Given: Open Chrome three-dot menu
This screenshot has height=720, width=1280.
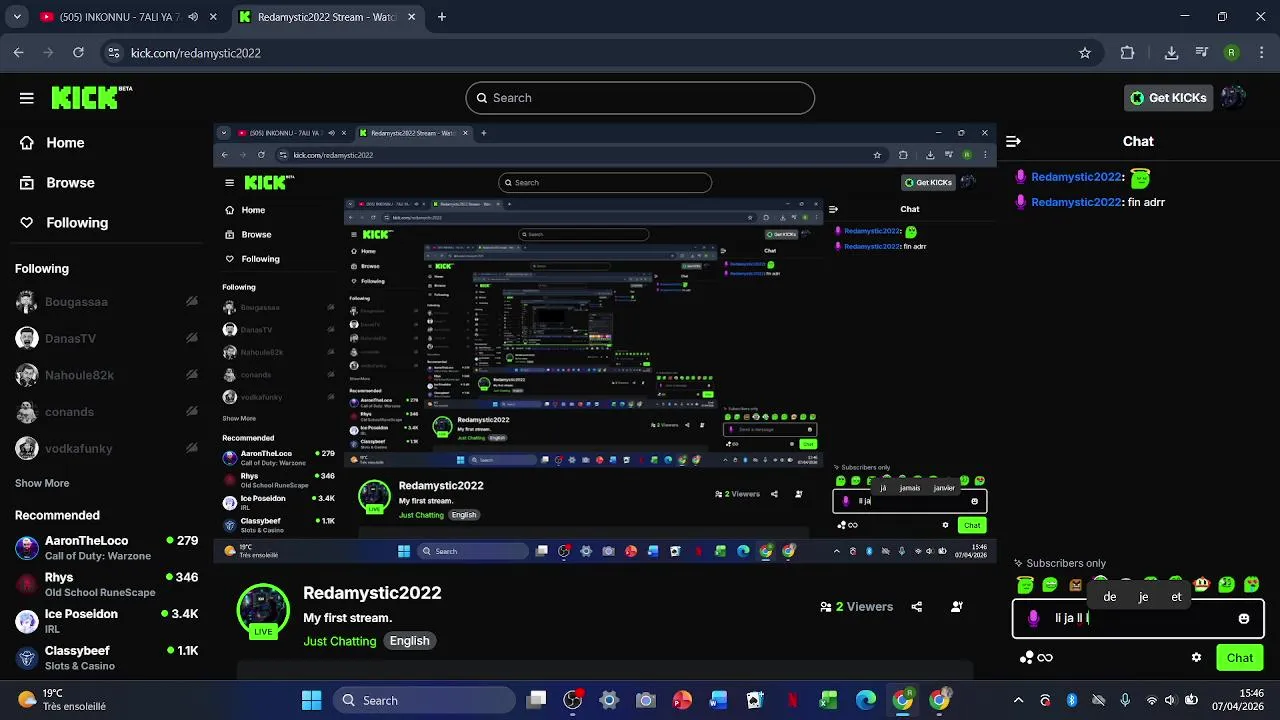Looking at the screenshot, I should tap(1260, 53).
